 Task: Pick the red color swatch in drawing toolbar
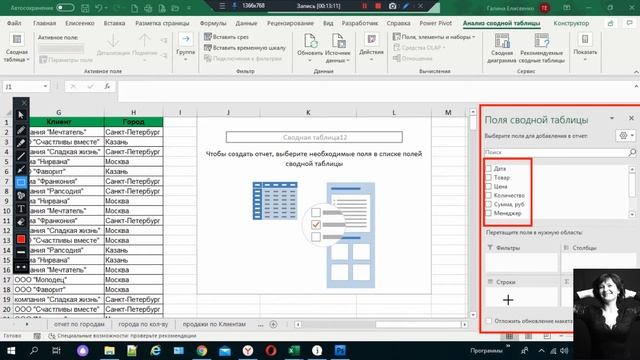[x=21, y=239]
